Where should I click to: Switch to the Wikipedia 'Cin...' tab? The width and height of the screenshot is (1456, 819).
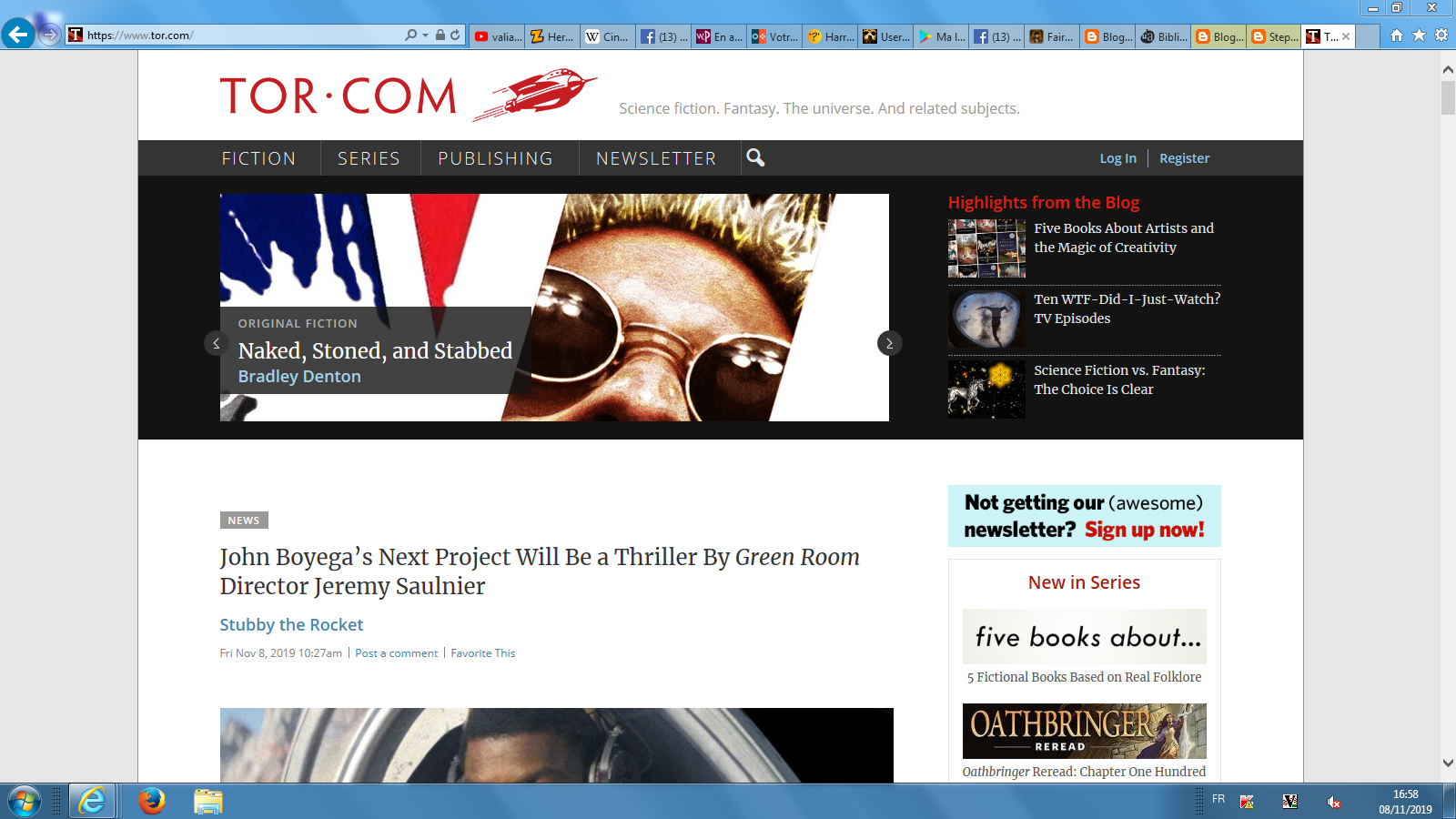tap(608, 36)
